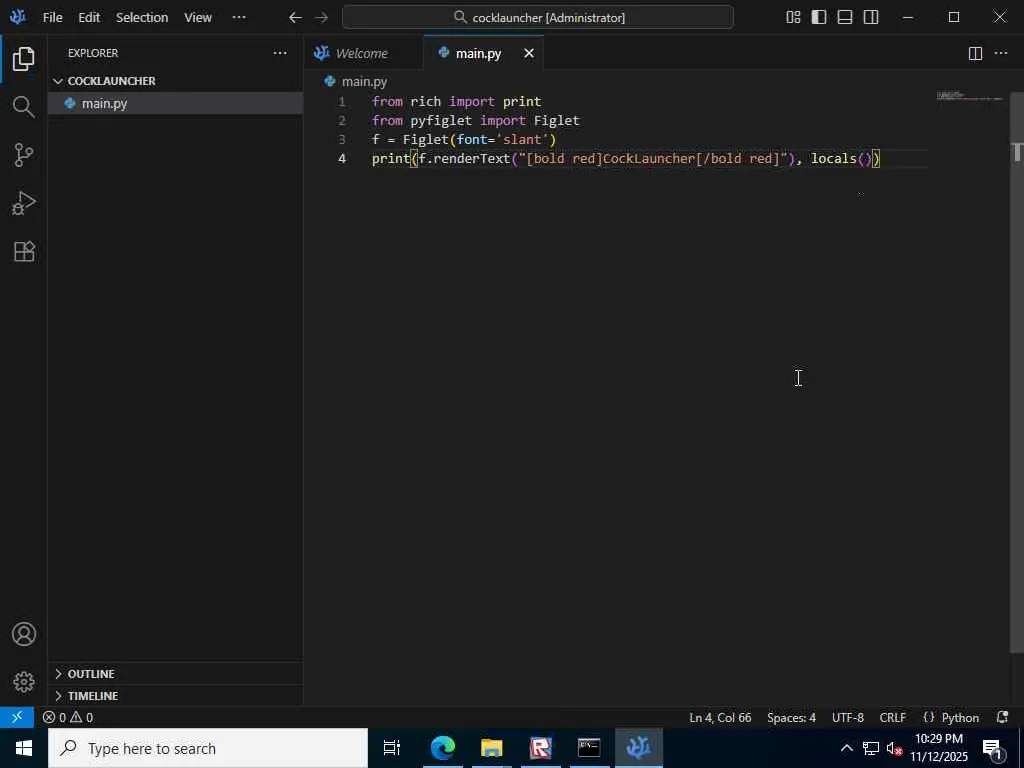Toggle the primary side bar visibility
1024x768 pixels.
coord(819,17)
